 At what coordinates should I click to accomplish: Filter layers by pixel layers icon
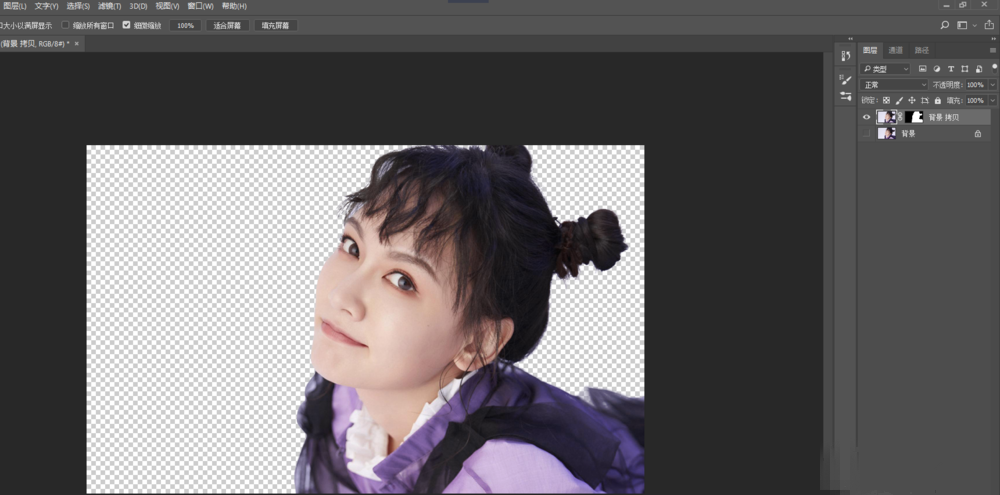click(922, 69)
